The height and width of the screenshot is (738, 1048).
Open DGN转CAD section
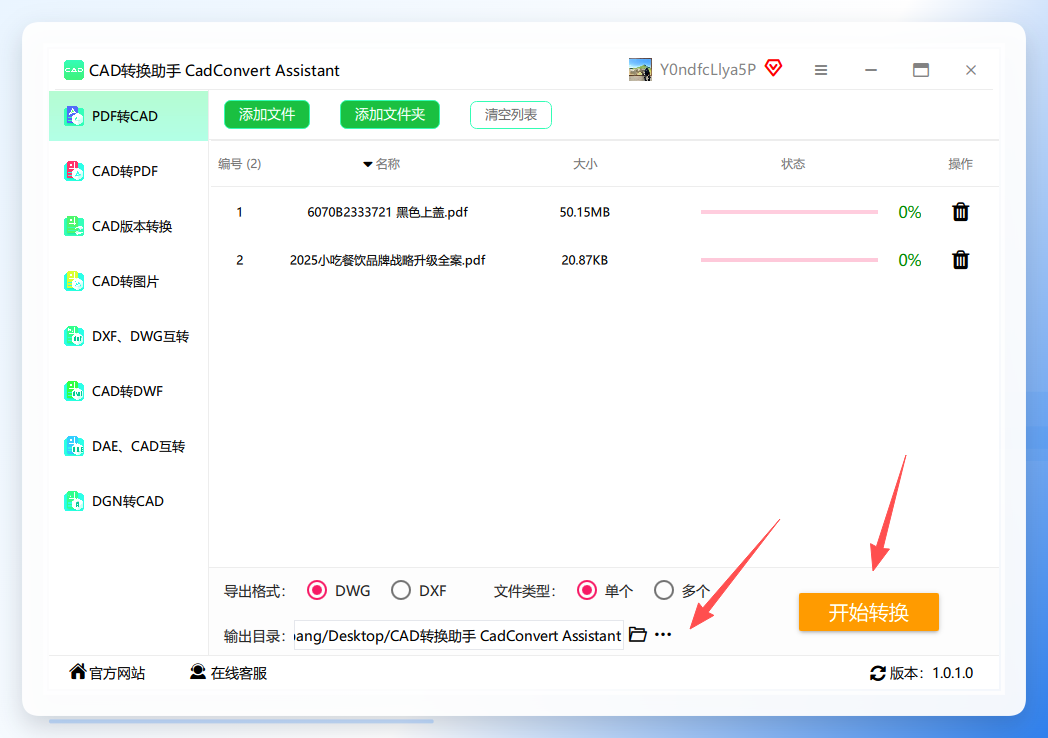[128, 501]
